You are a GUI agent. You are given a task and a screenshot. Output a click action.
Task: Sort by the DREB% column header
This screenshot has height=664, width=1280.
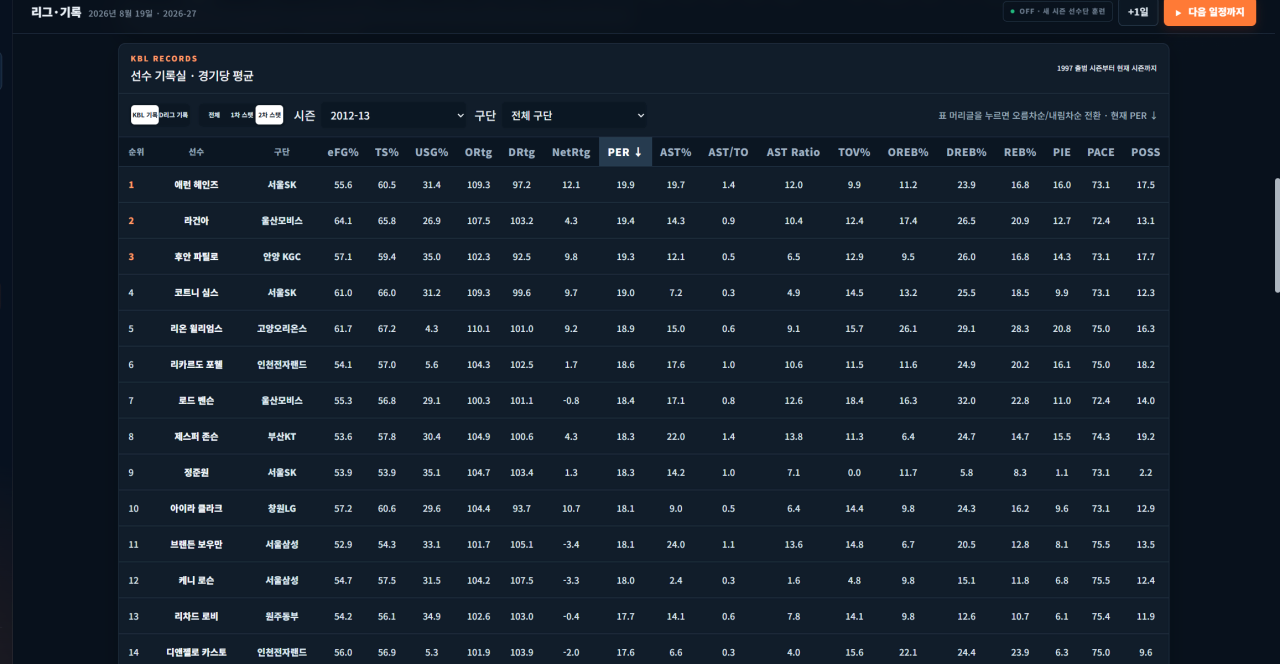coord(966,152)
